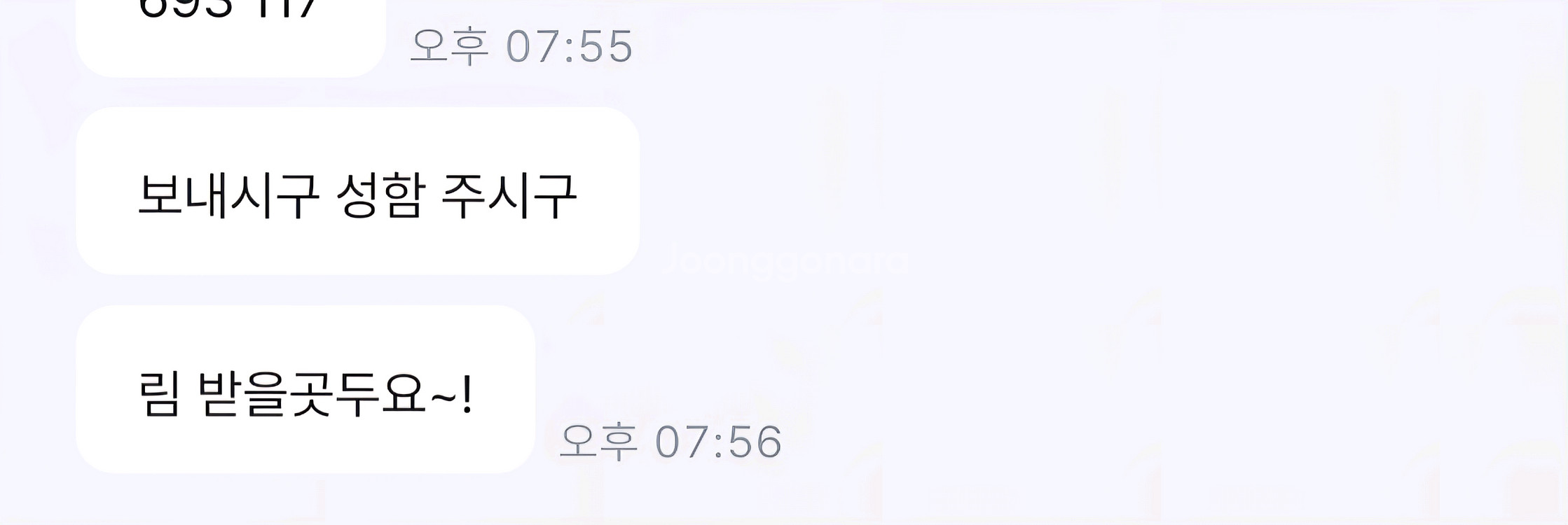Select the word 성함 in the message
Viewport: 1568px width, 525px height.
[380, 195]
